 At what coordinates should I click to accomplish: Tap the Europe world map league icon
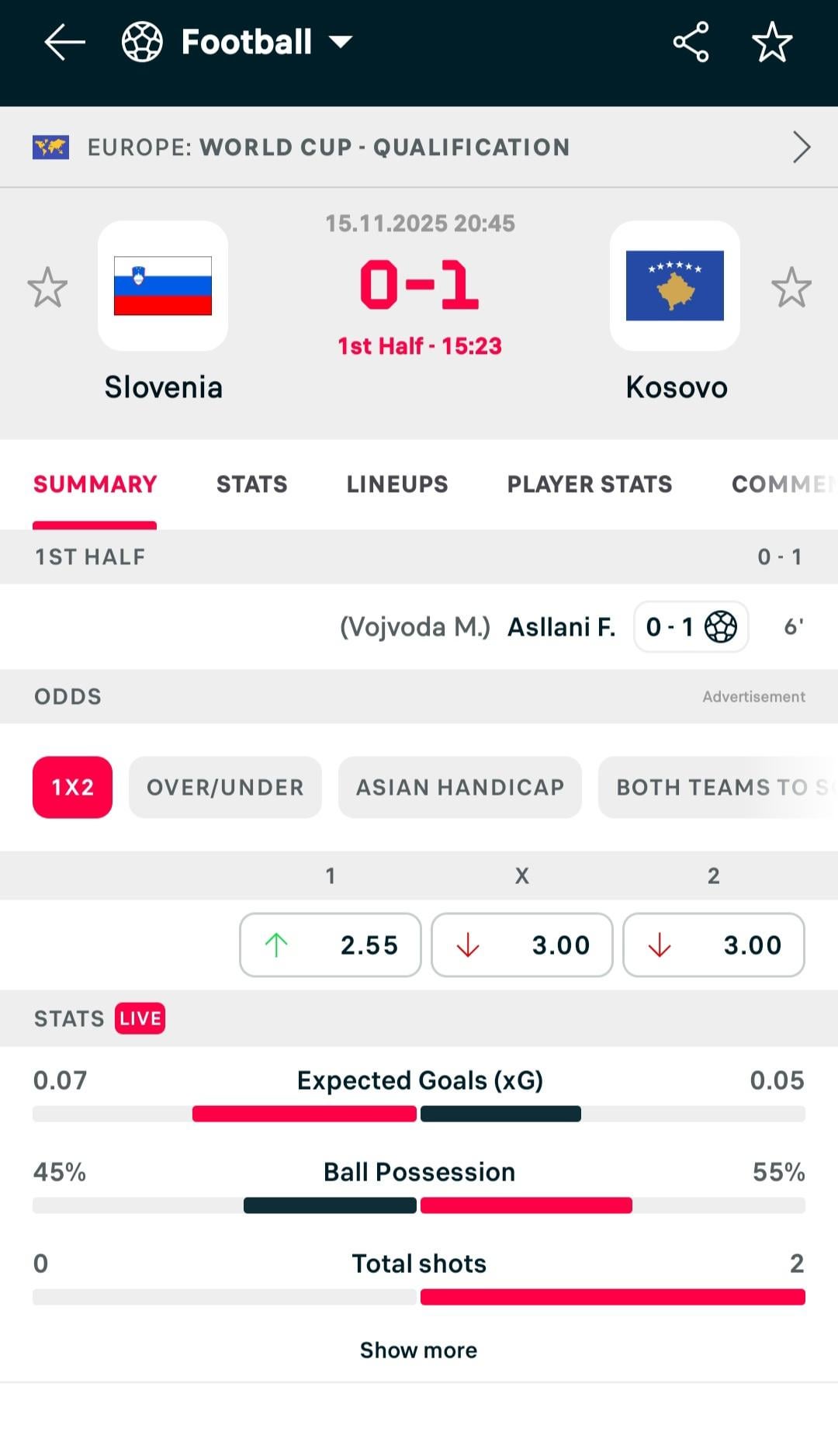point(50,147)
